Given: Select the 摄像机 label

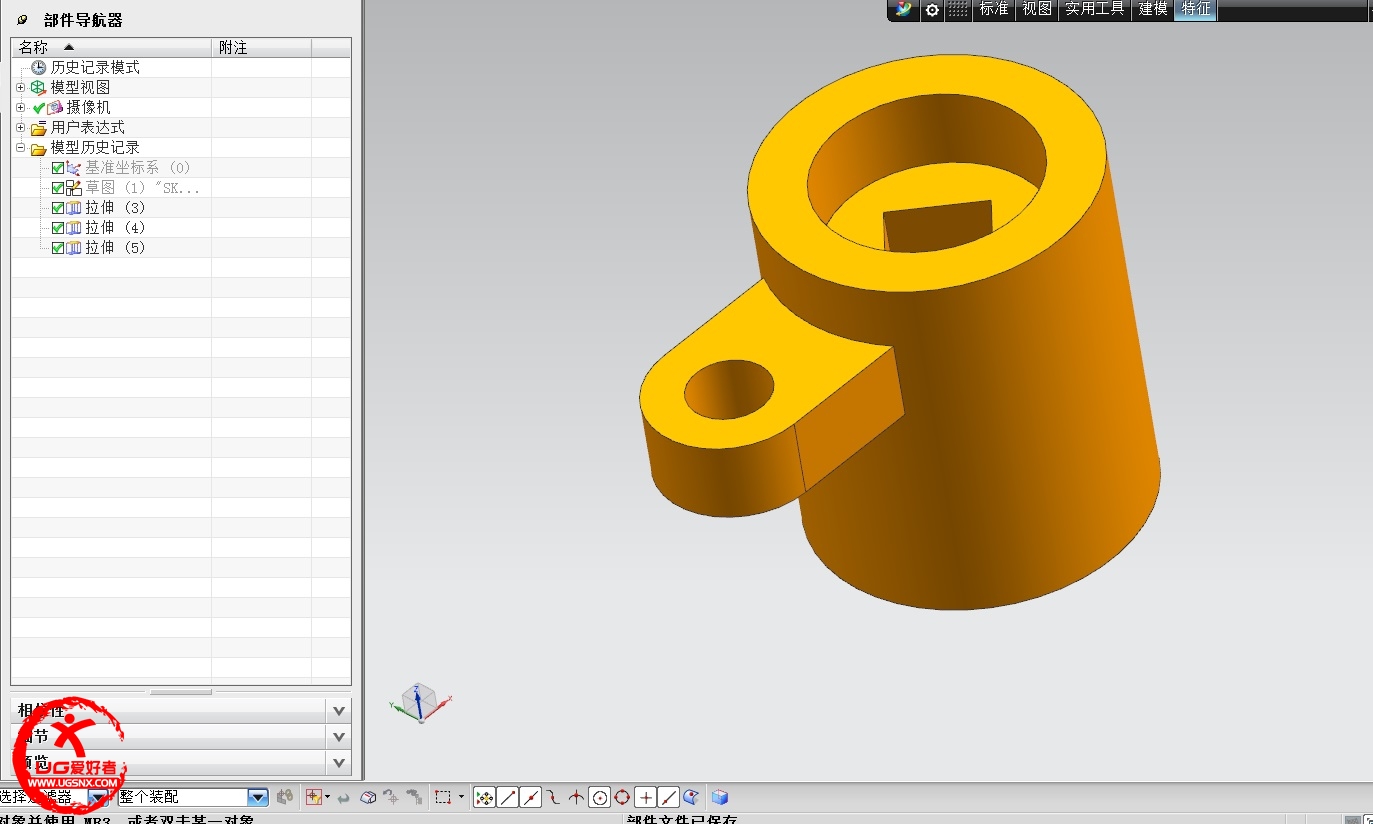Looking at the screenshot, I should [89, 107].
